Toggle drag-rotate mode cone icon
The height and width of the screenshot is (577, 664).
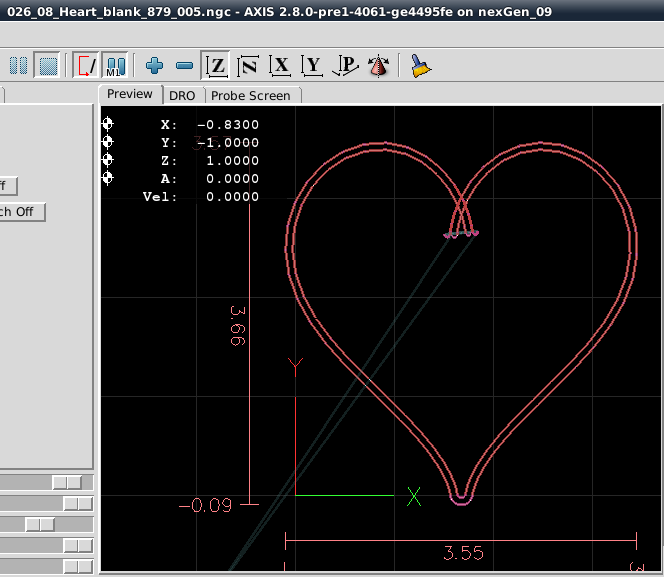coord(379,66)
